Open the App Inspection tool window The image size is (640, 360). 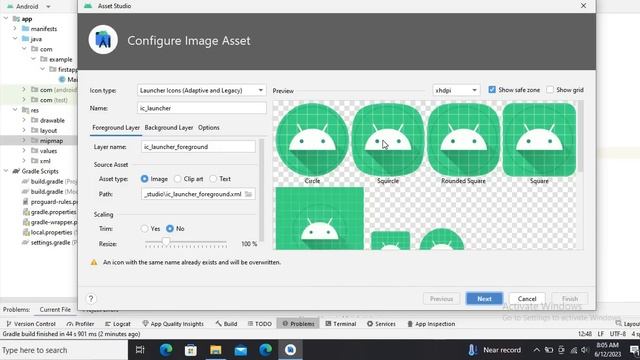point(431,324)
